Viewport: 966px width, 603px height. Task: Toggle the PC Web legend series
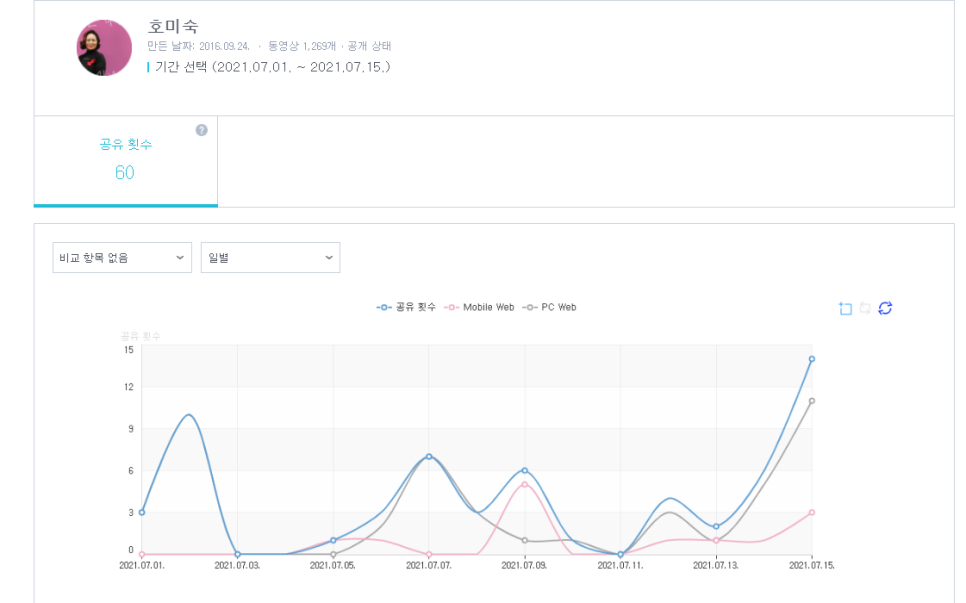click(550, 307)
